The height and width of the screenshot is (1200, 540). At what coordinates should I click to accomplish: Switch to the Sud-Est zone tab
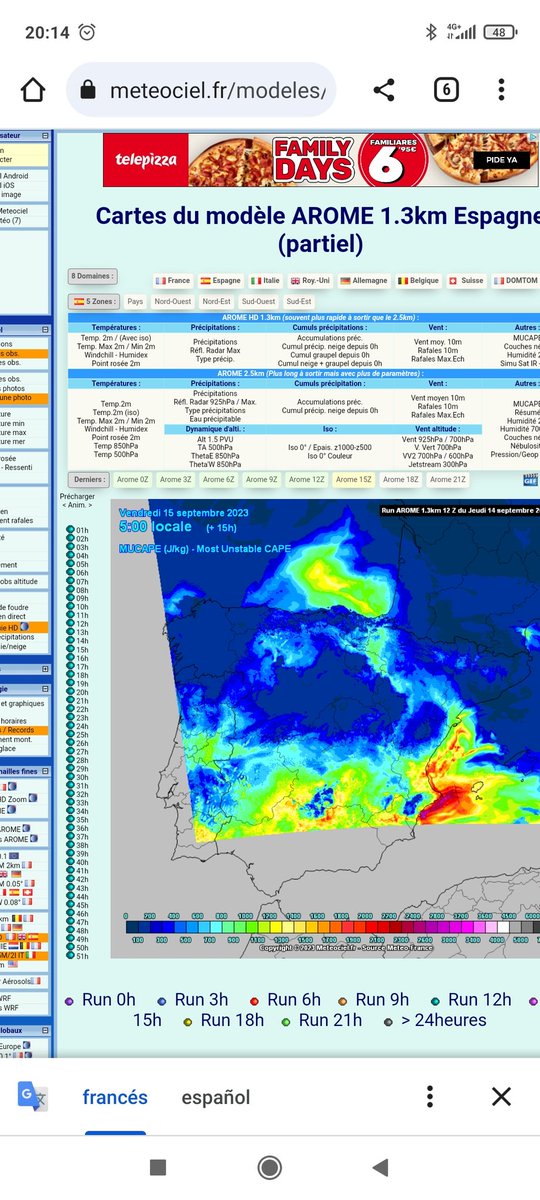pos(298,301)
